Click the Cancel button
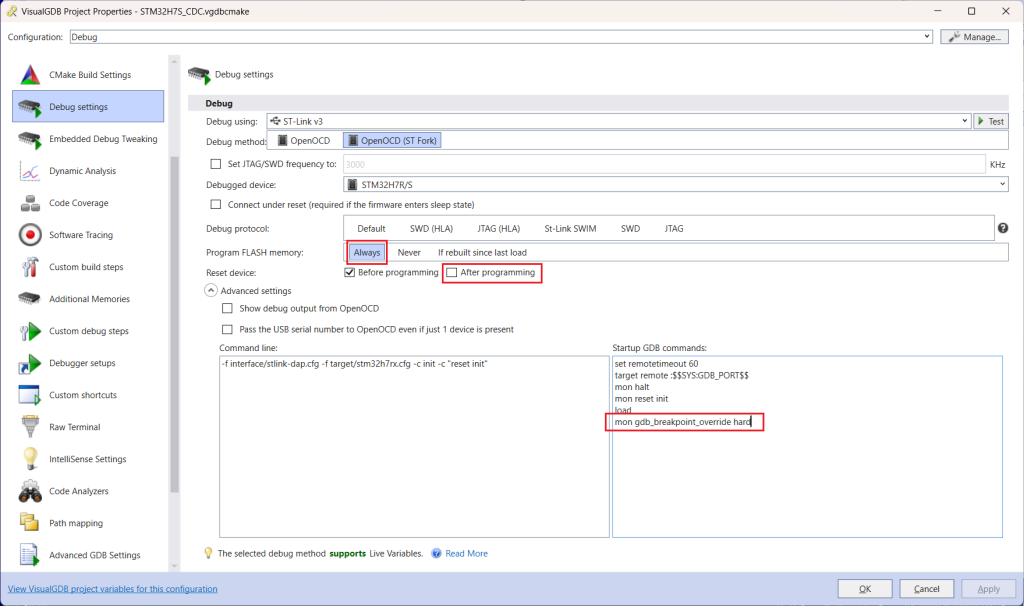 [x=926, y=588]
